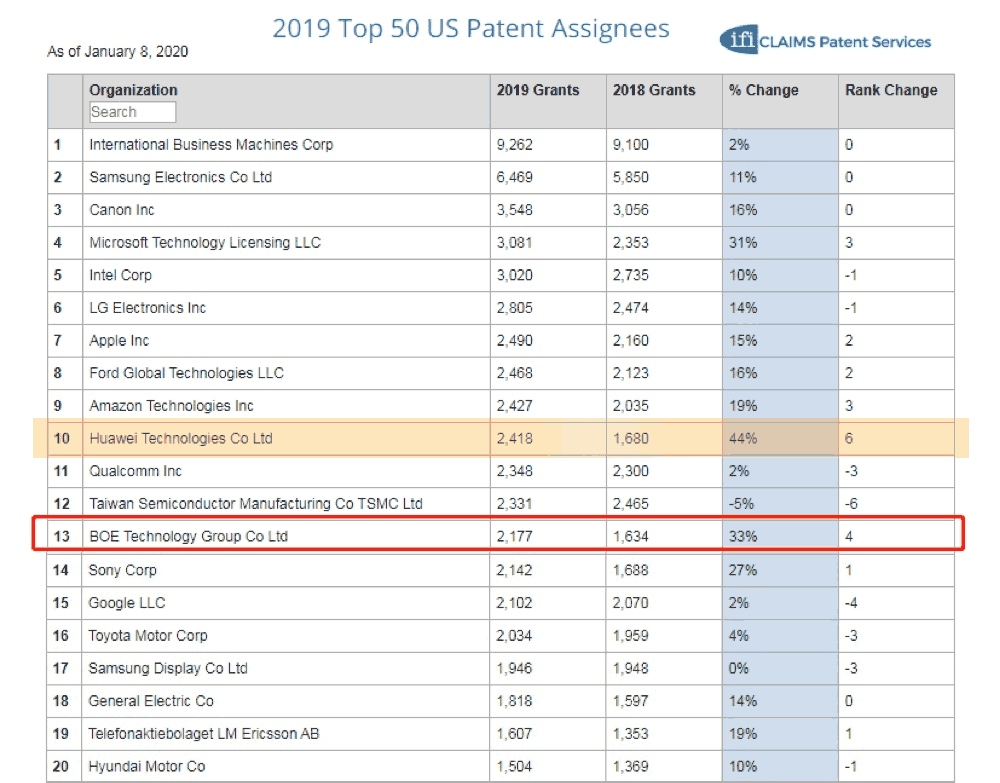Sort table by % Change header
The width and height of the screenshot is (1000, 783).
click(x=763, y=90)
